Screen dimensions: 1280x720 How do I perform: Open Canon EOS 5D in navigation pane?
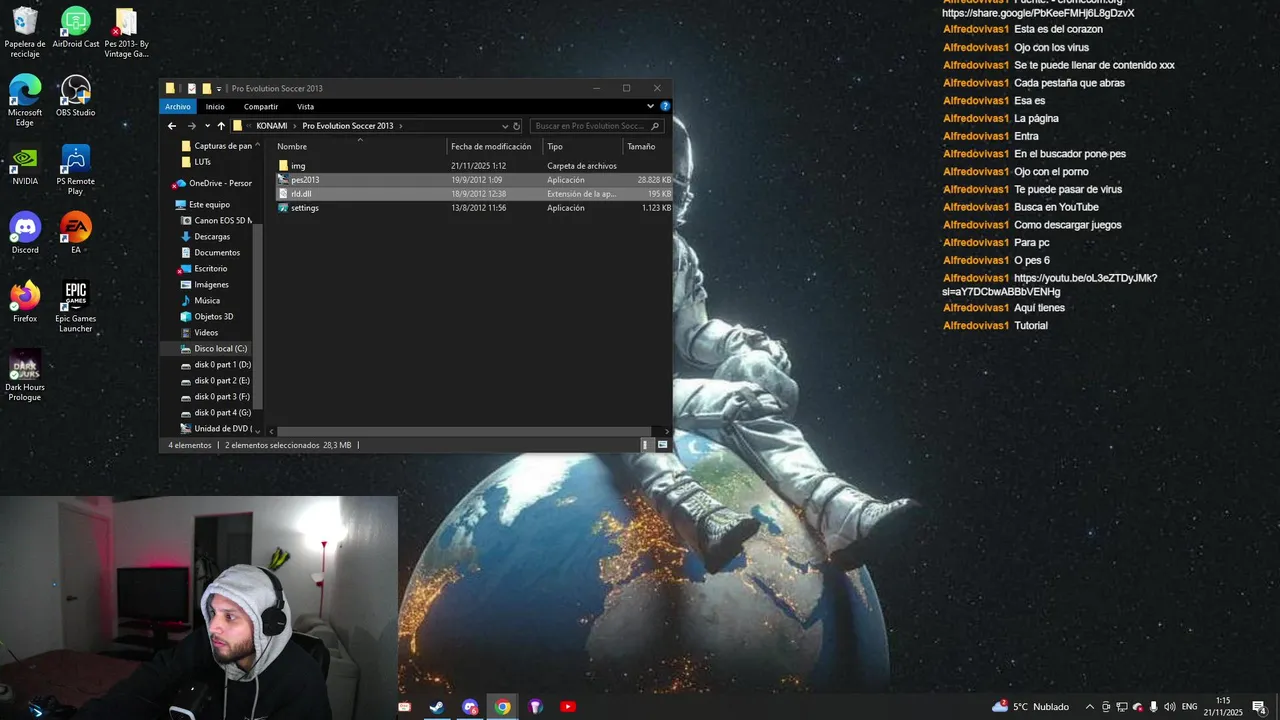[x=217, y=220]
